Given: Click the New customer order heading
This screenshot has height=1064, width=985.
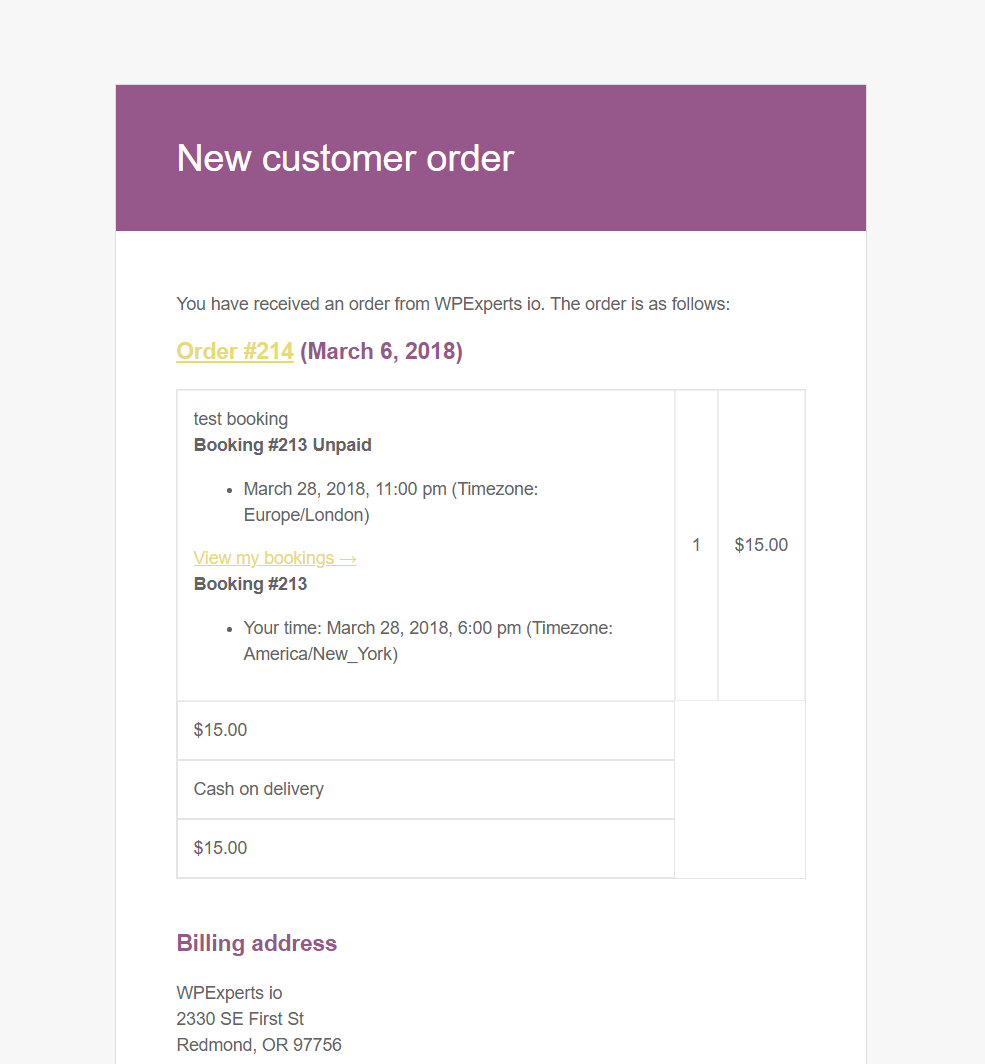Looking at the screenshot, I should click(x=345, y=158).
